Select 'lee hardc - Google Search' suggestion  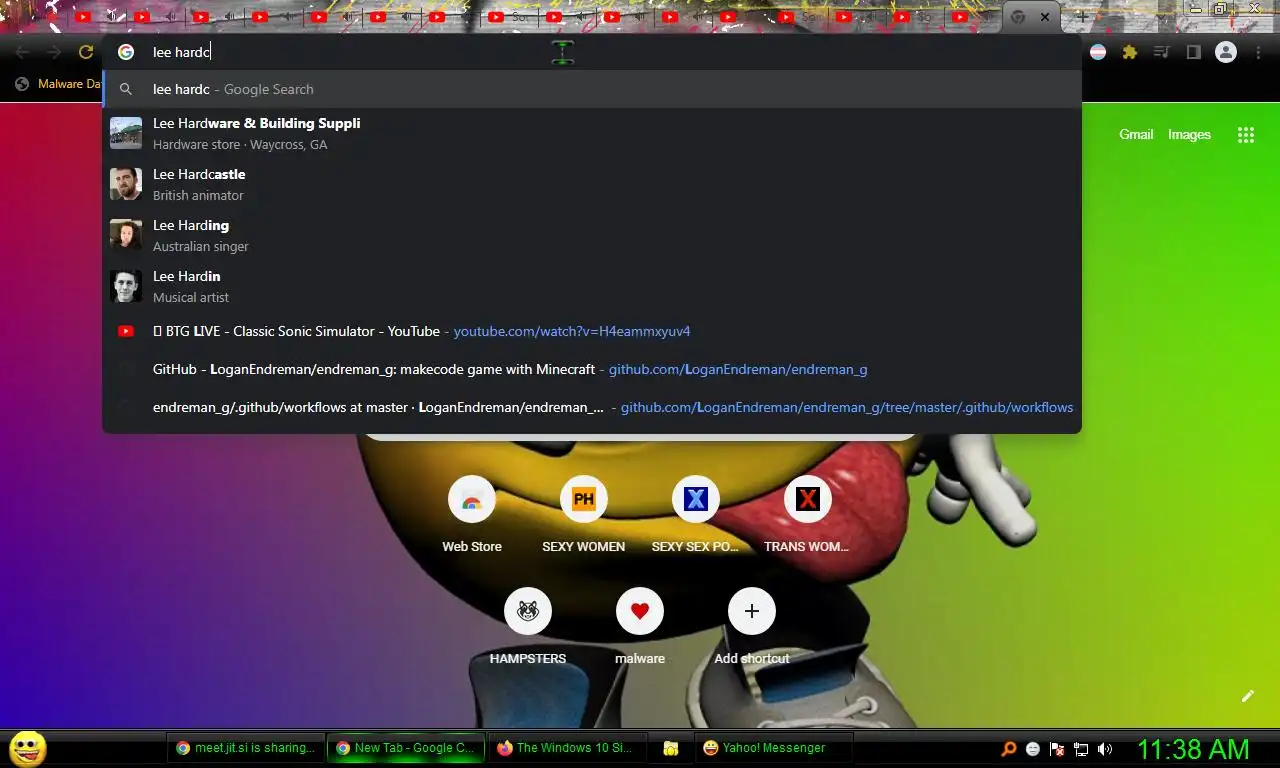click(592, 89)
